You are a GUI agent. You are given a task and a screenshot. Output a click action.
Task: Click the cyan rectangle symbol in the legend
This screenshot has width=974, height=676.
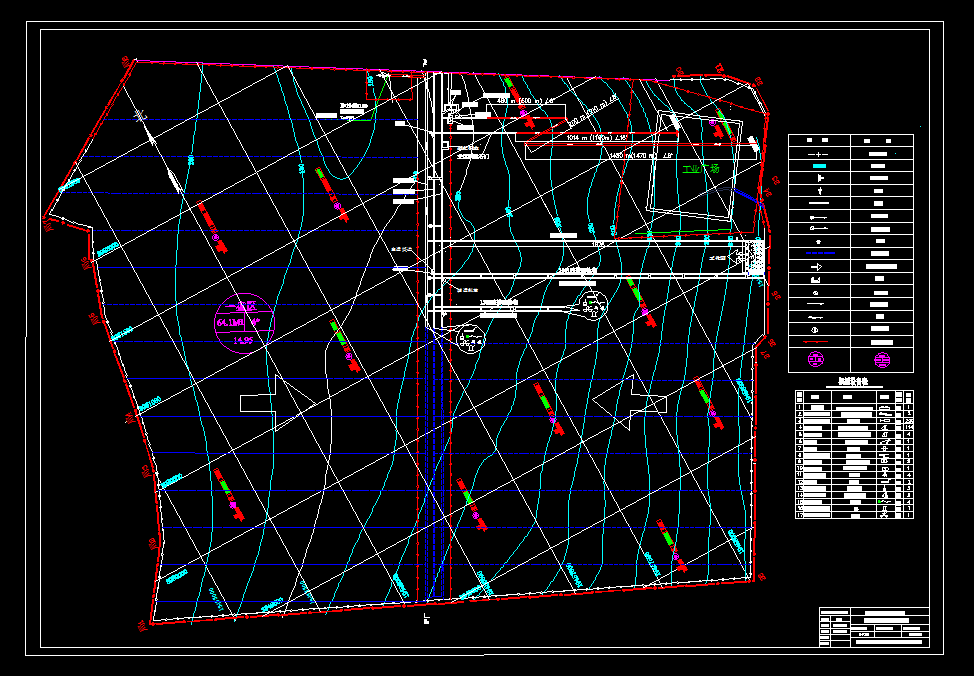(819, 166)
